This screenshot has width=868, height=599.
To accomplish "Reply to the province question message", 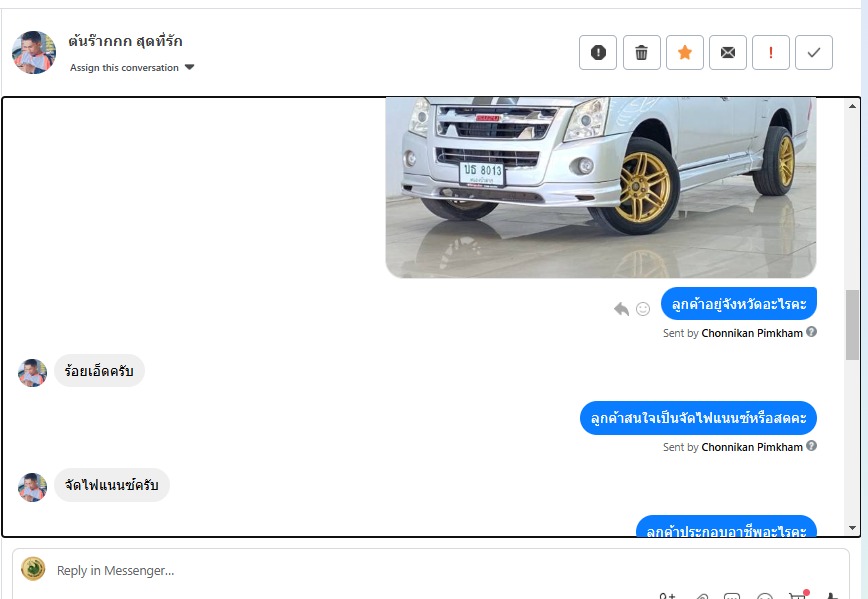I will click(622, 309).
